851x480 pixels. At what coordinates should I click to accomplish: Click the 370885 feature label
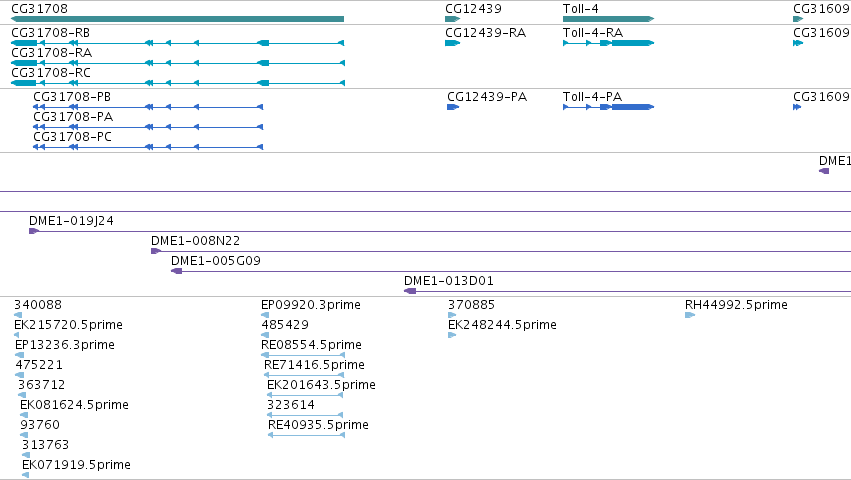472,305
